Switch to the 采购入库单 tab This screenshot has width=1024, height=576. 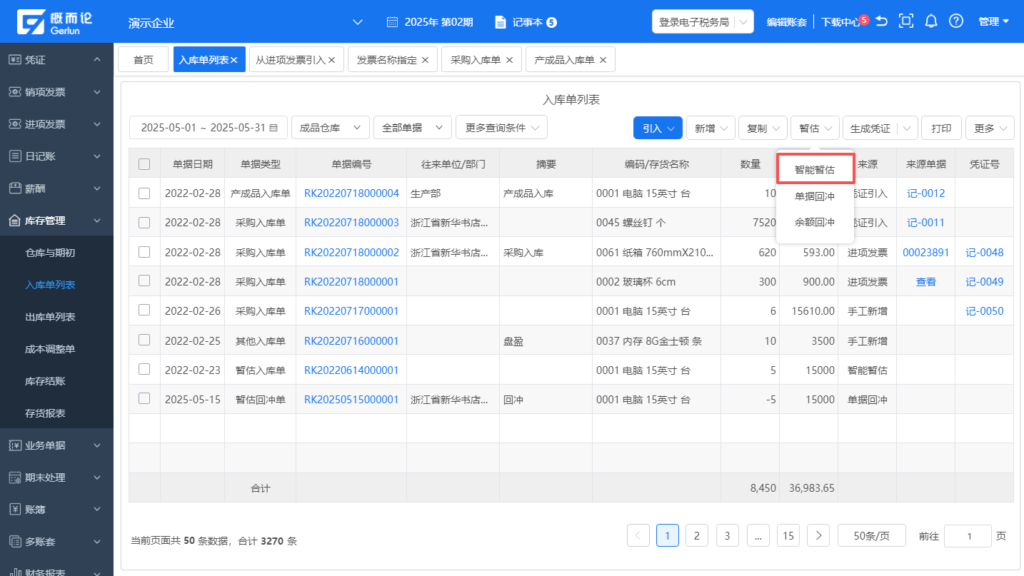coord(475,60)
